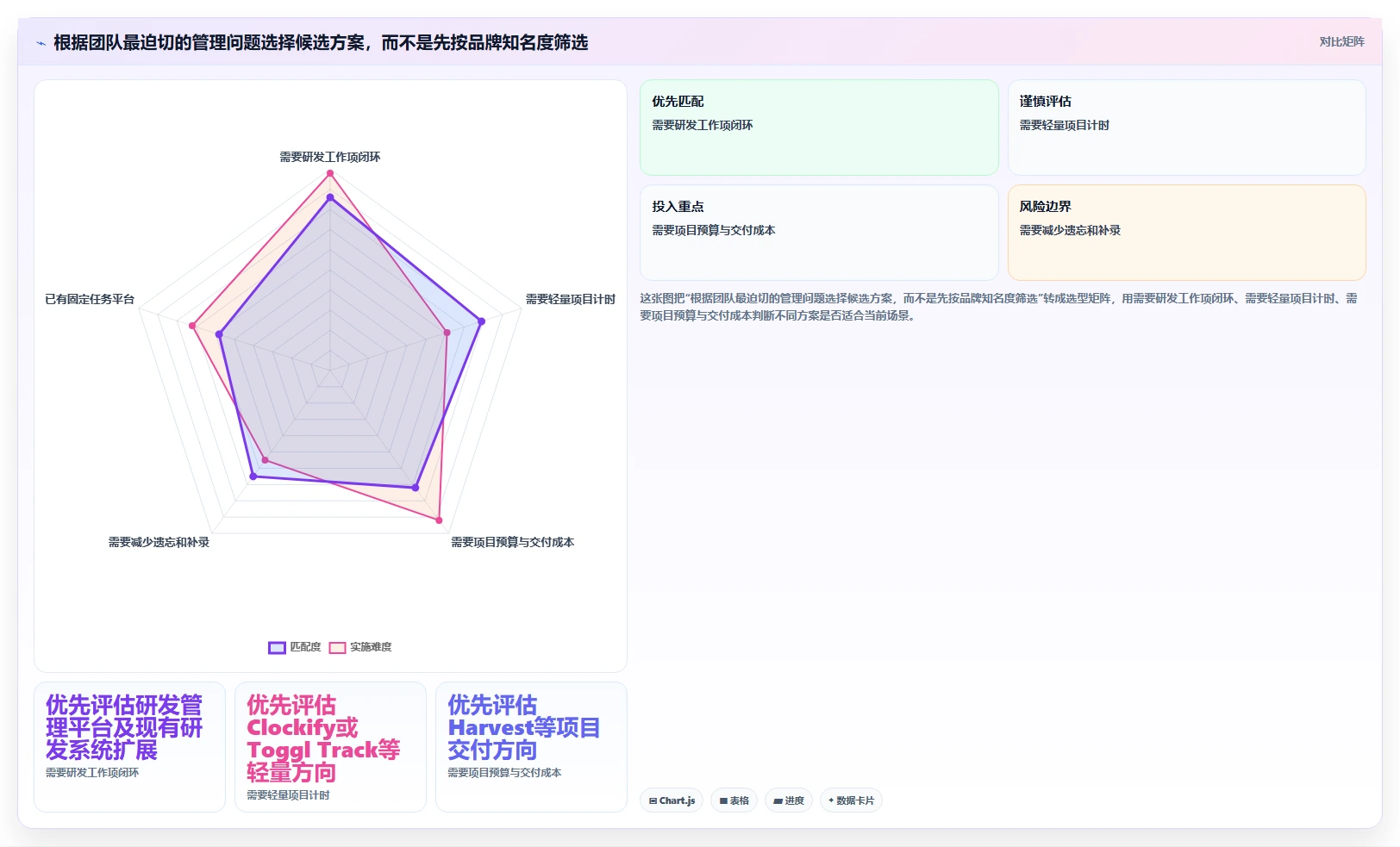Select the 谨慎评估 matrix card
Image resolution: width=1400 pixels, height=847 pixels.
(x=1186, y=128)
